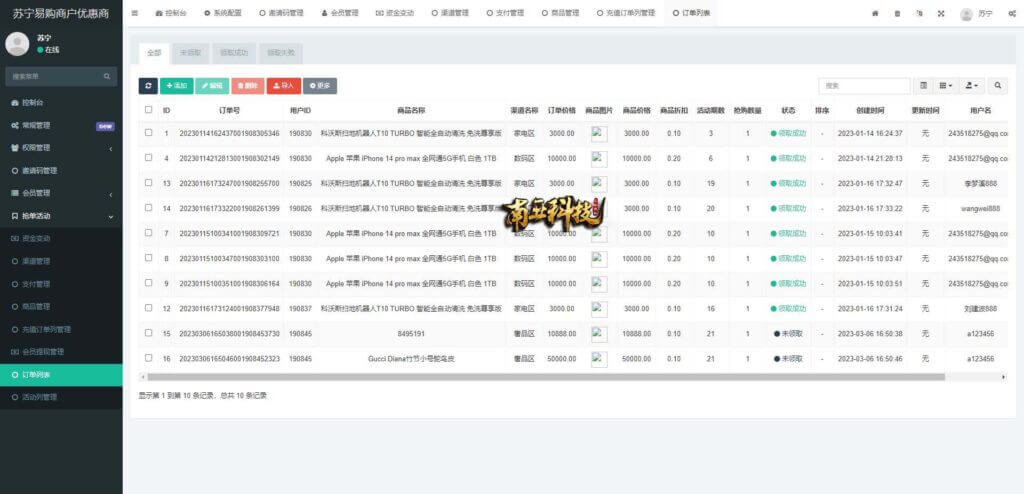Check the checkbox for row ID 4
This screenshot has height=494, width=1024.
148,157
